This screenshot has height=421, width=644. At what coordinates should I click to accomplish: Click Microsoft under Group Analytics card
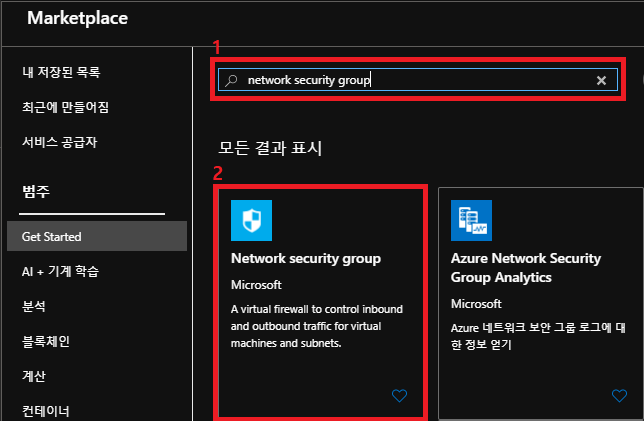[476, 304]
